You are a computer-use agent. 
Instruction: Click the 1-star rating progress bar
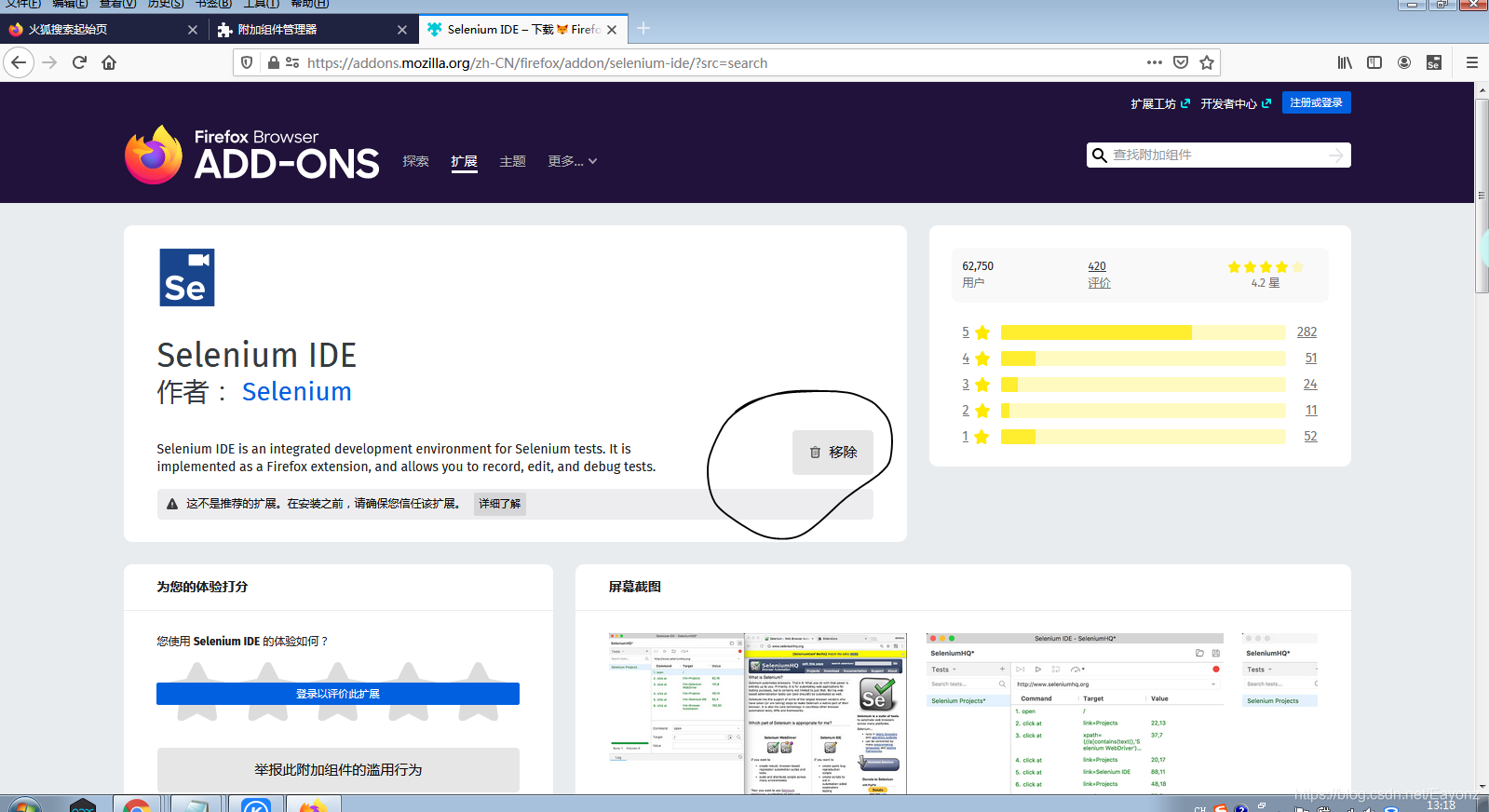[x=1144, y=437]
